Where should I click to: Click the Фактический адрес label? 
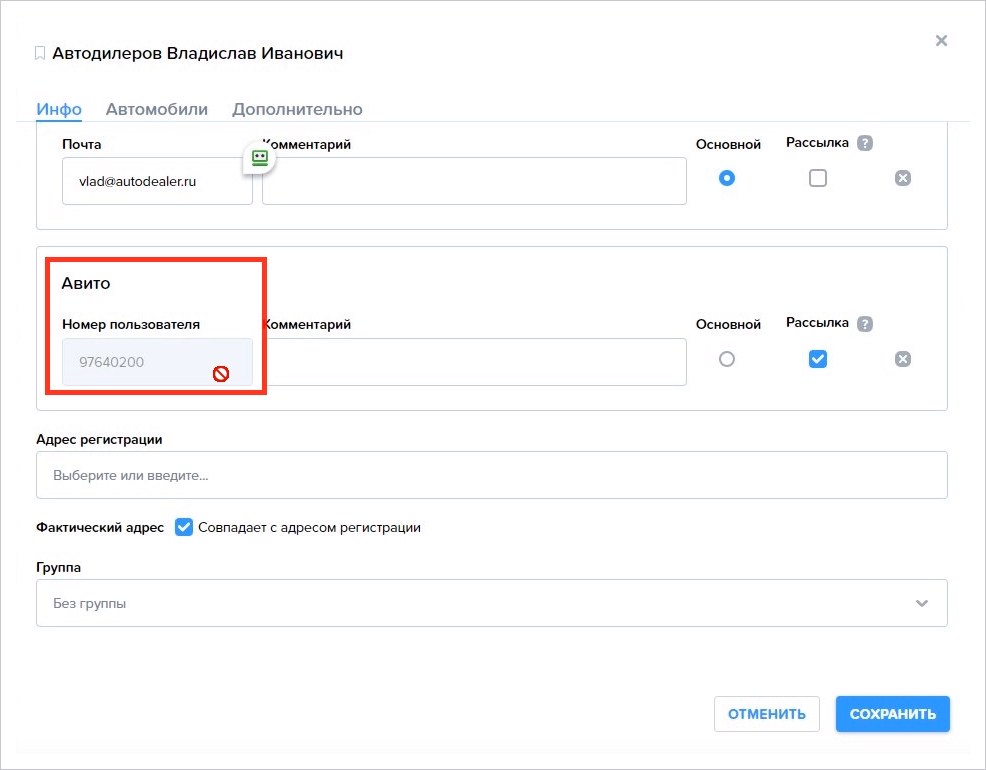pos(100,527)
